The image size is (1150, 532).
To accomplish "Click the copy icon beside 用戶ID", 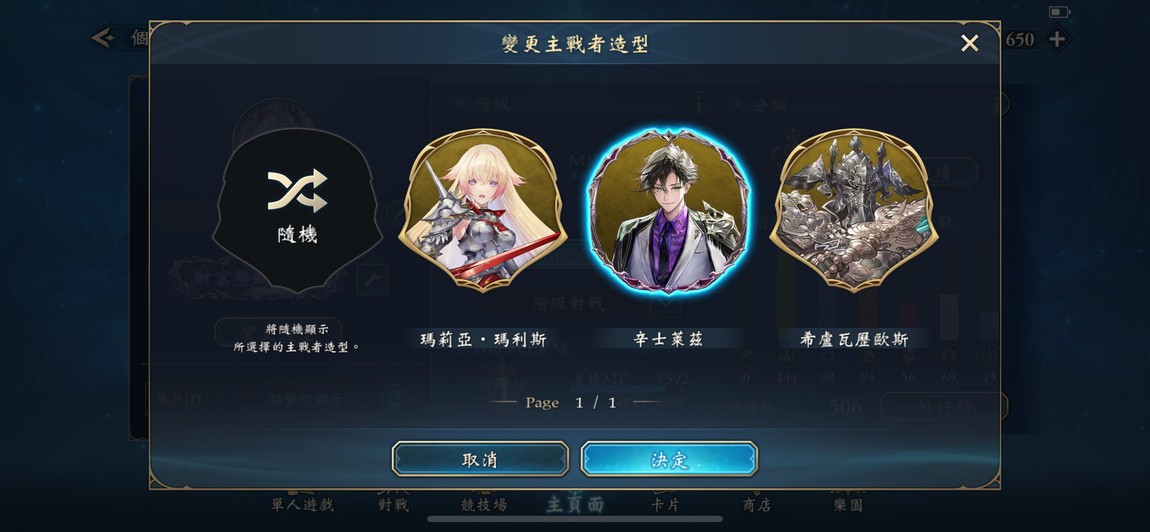I will pos(395,398).
